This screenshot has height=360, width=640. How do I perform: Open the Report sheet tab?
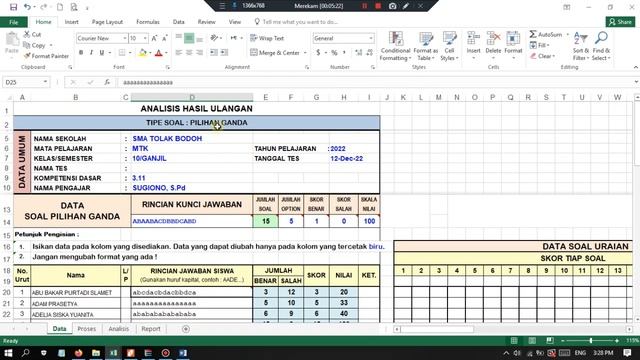click(151, 329)
